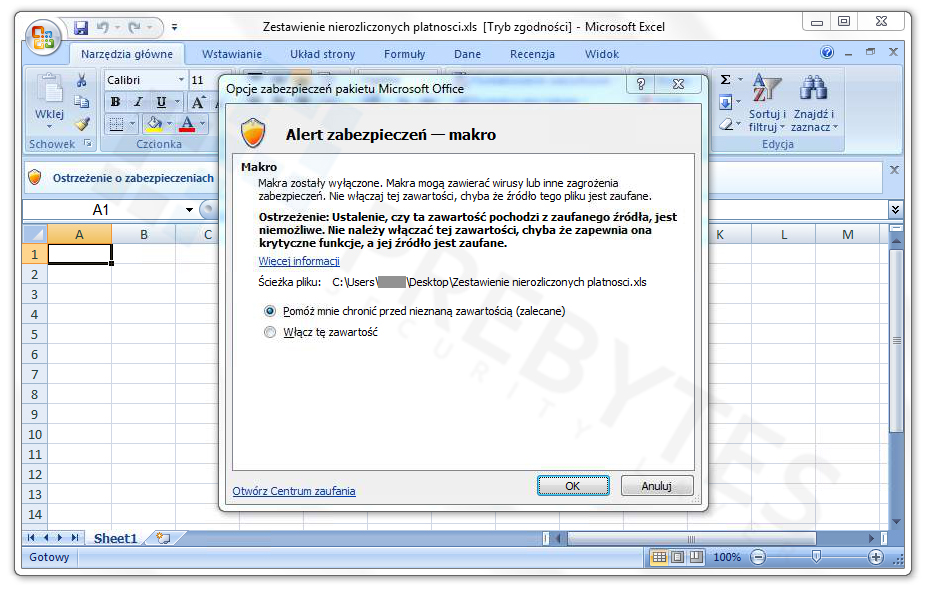Switch to the Widok tab
The width and height of the screenshot is (928, 589).
[x=601, y=54]
